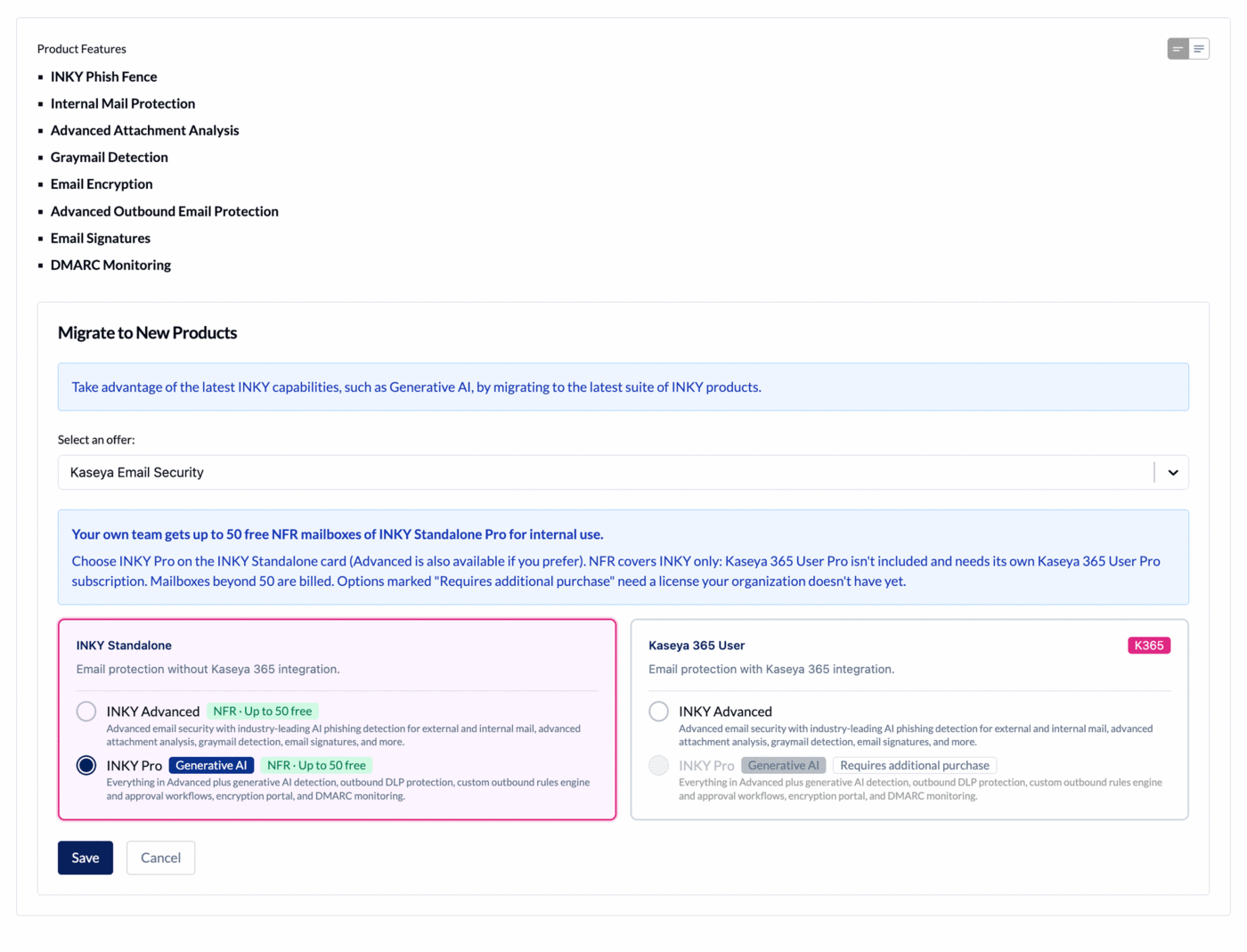The height and width of the screenshot is (952, 1247).
Task: Click the greyed Generative AI badge
Action: (784, 766)
